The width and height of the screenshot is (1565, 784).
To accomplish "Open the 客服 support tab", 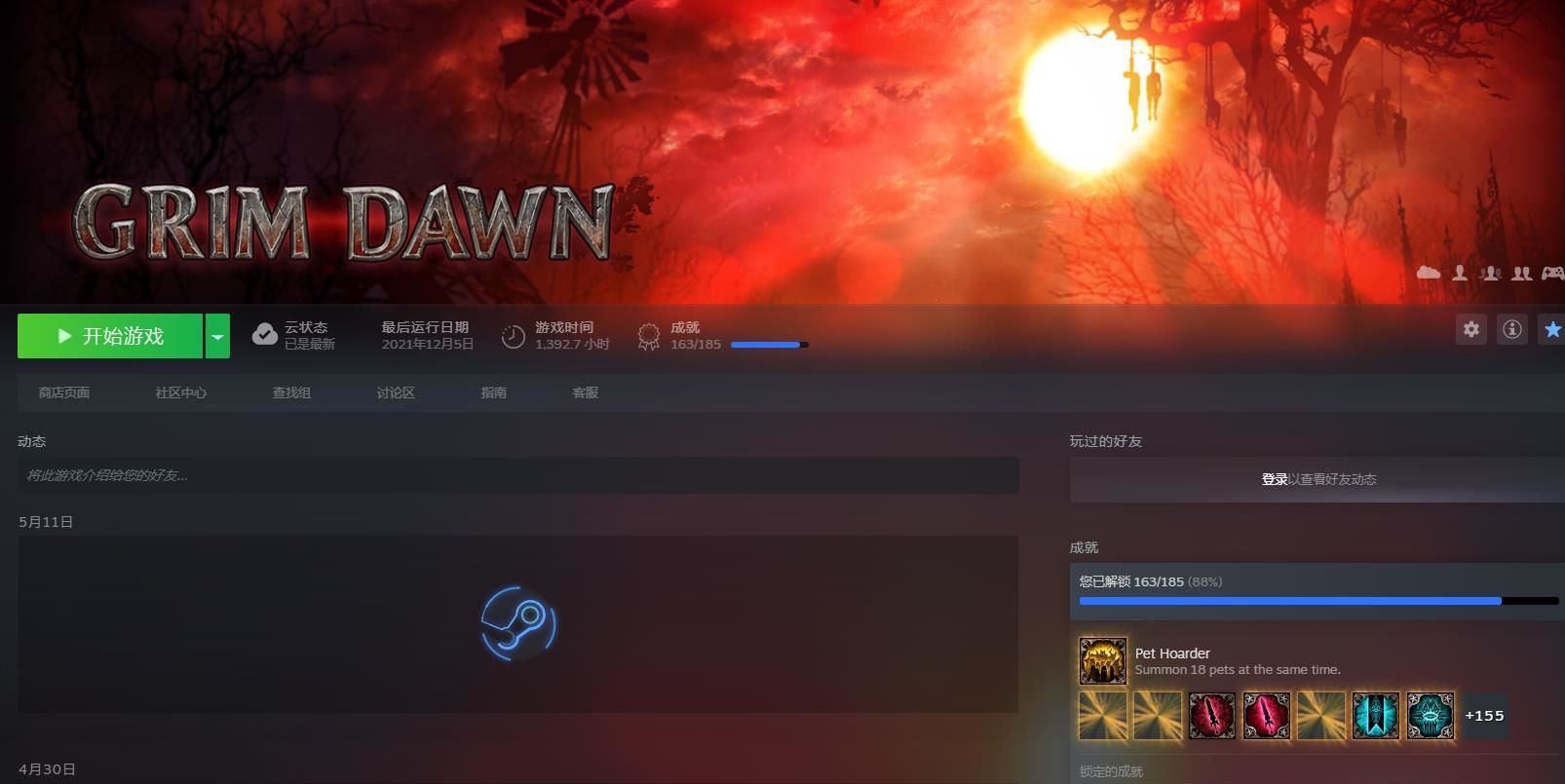I will pos(586,392).
